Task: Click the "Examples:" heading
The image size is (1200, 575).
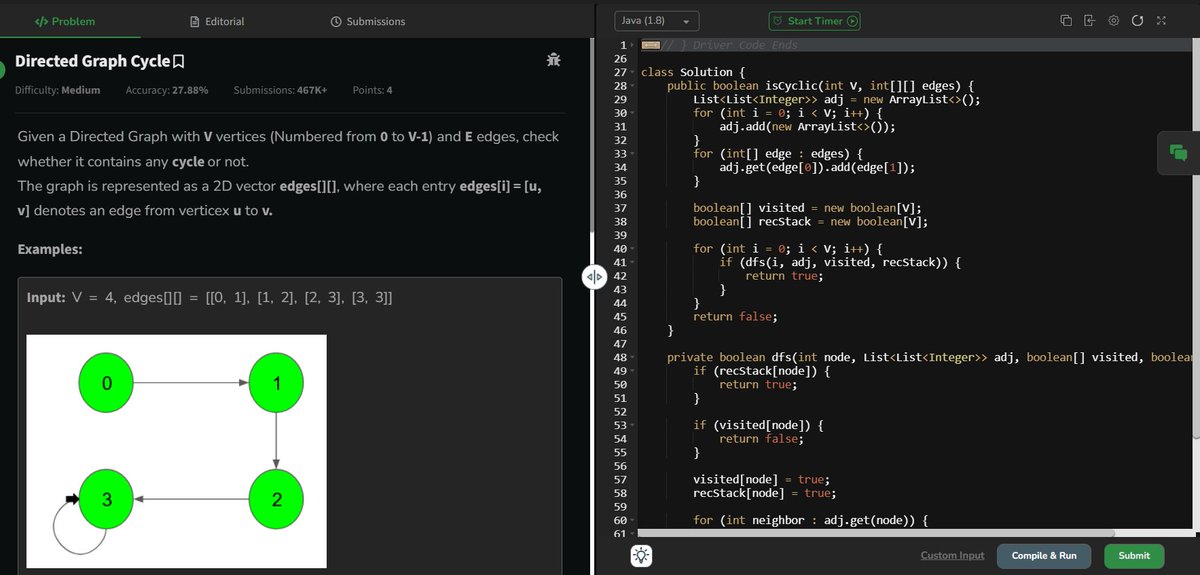Action: (50, 248)
